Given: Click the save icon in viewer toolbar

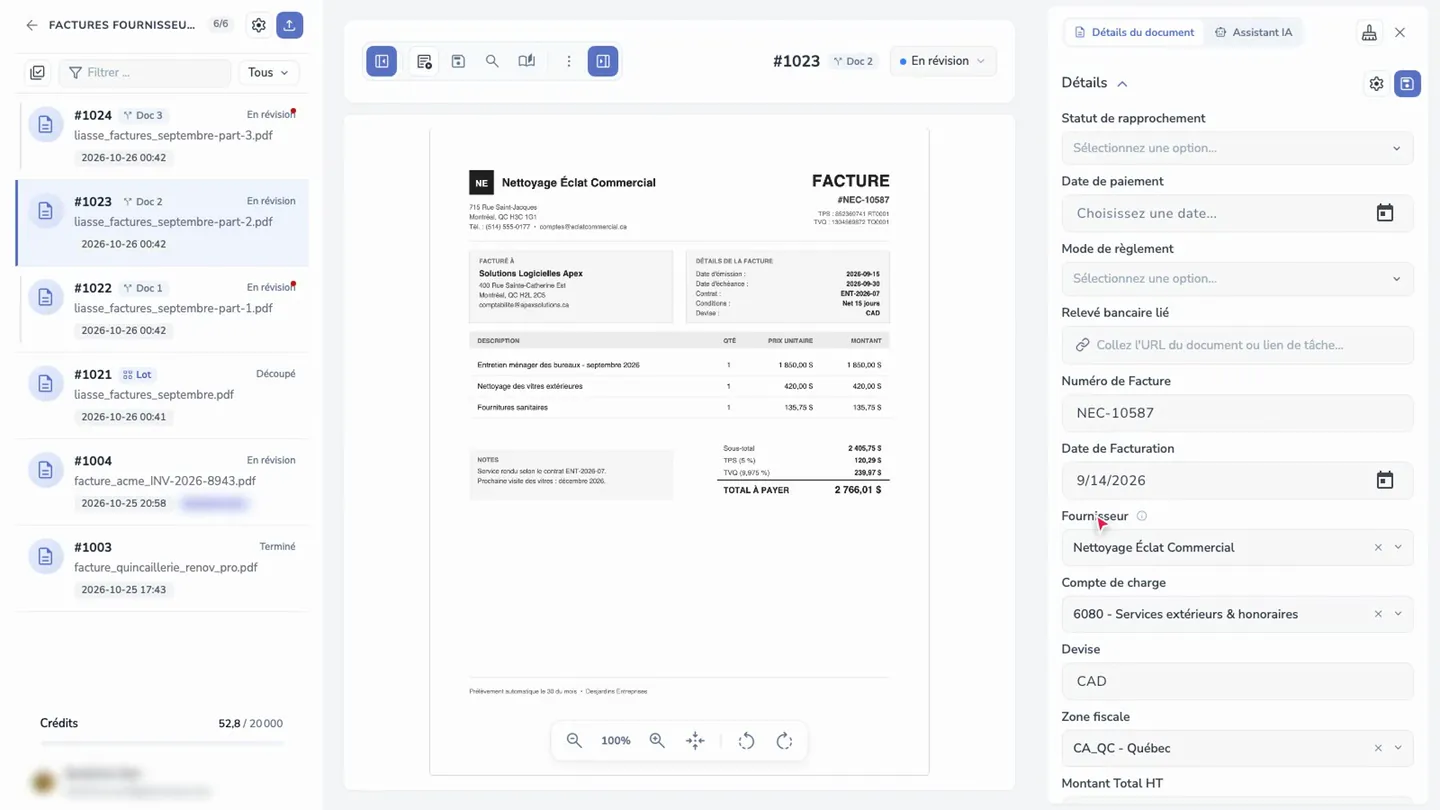Looking at the screenshot, I should pos(458,61).
